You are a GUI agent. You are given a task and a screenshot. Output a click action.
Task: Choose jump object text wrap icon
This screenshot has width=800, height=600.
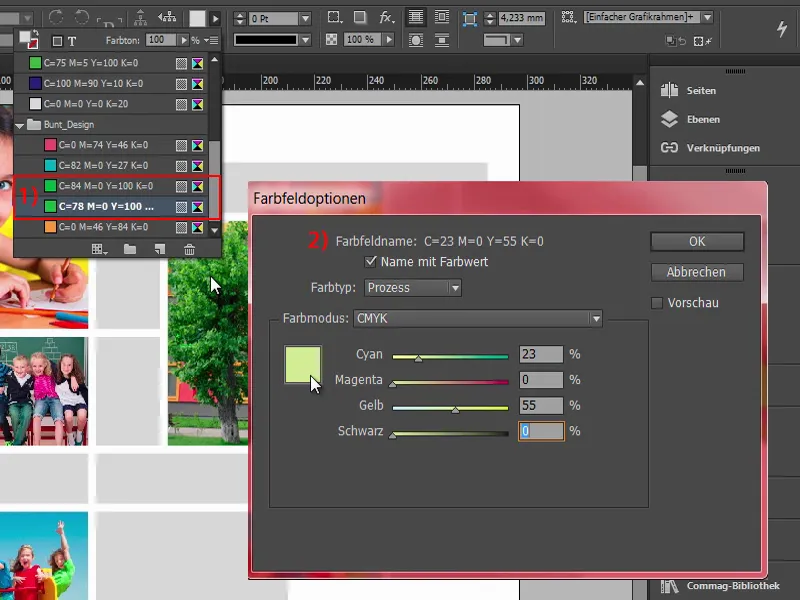442,40
